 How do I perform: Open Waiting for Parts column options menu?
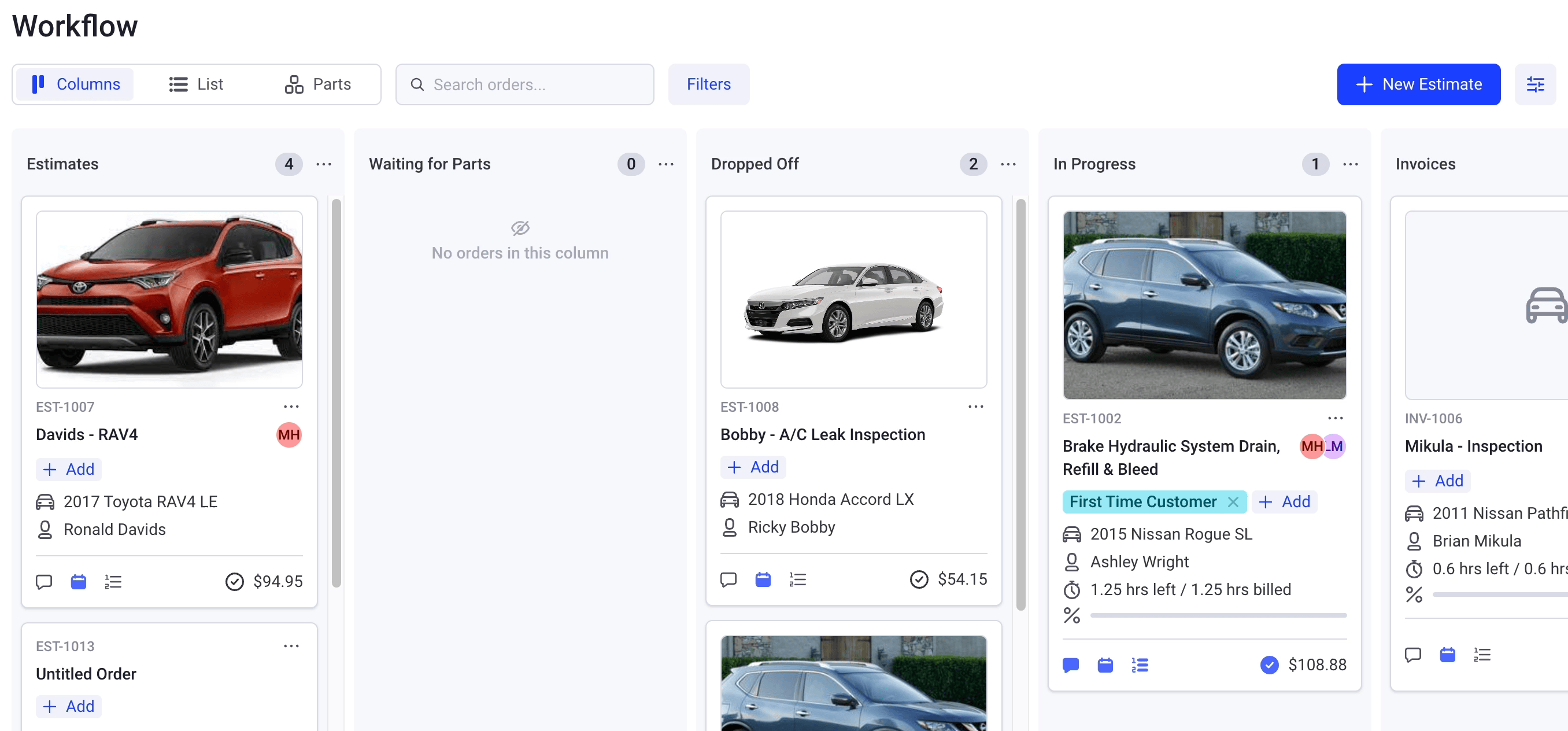[665, 164]
